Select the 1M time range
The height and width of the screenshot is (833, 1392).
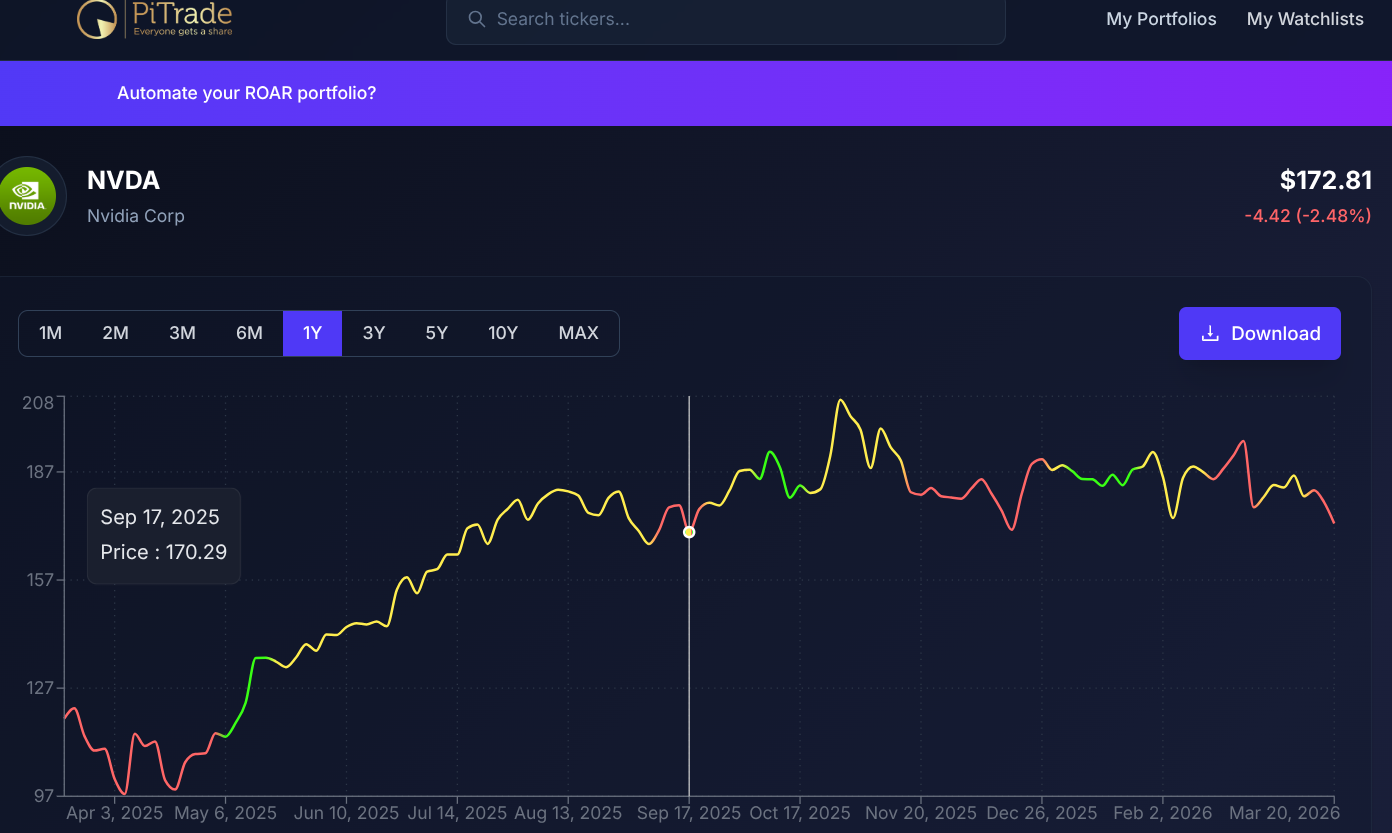(50, 333)
